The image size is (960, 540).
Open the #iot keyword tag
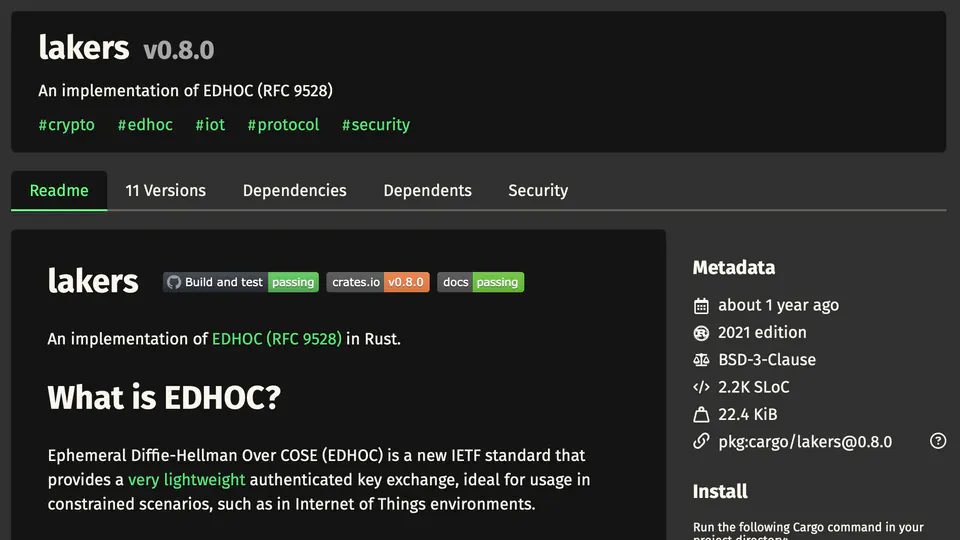pos(210,125)
